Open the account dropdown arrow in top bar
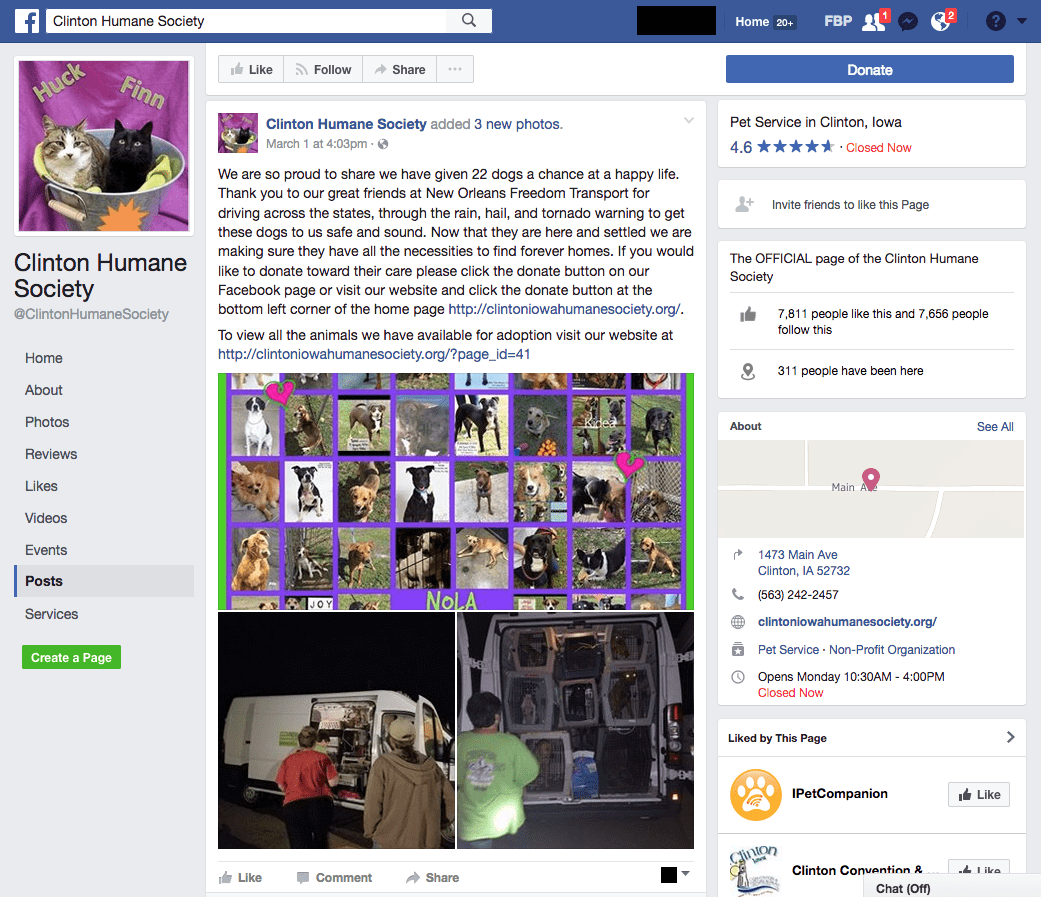1041x897 pixels. [x=1022, y=21]
